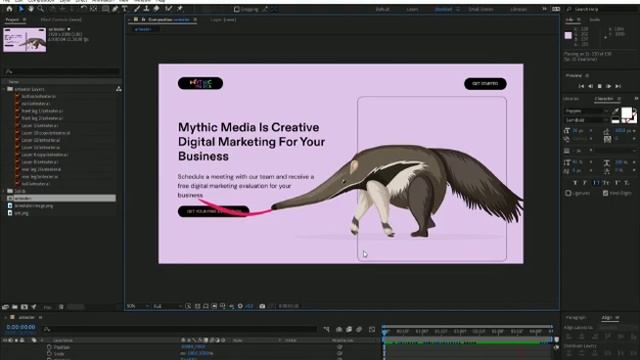The width and height of the screenshot is (640, 360).
Task: Select the Selection arrow tool
Action: (21, 9)
